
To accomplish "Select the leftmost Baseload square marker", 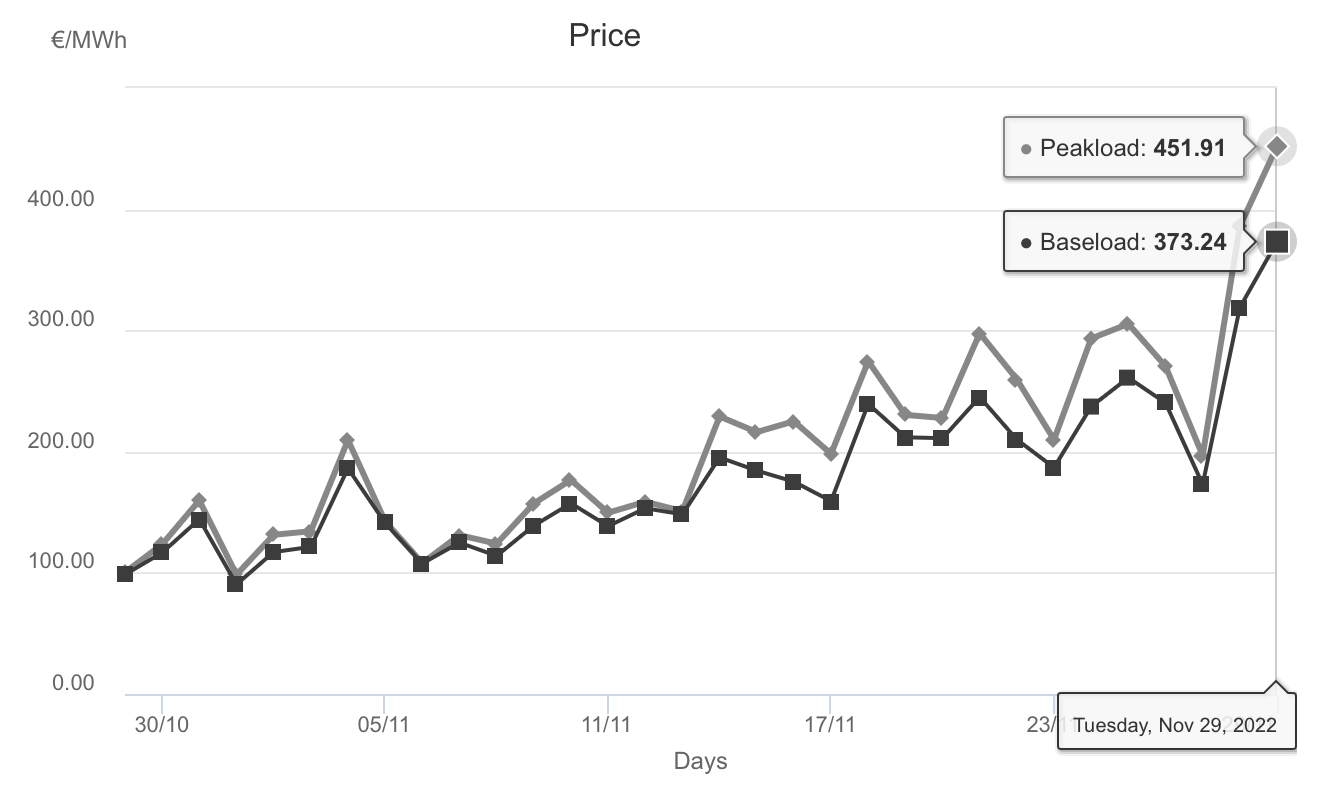I will (x=125, y=574).
